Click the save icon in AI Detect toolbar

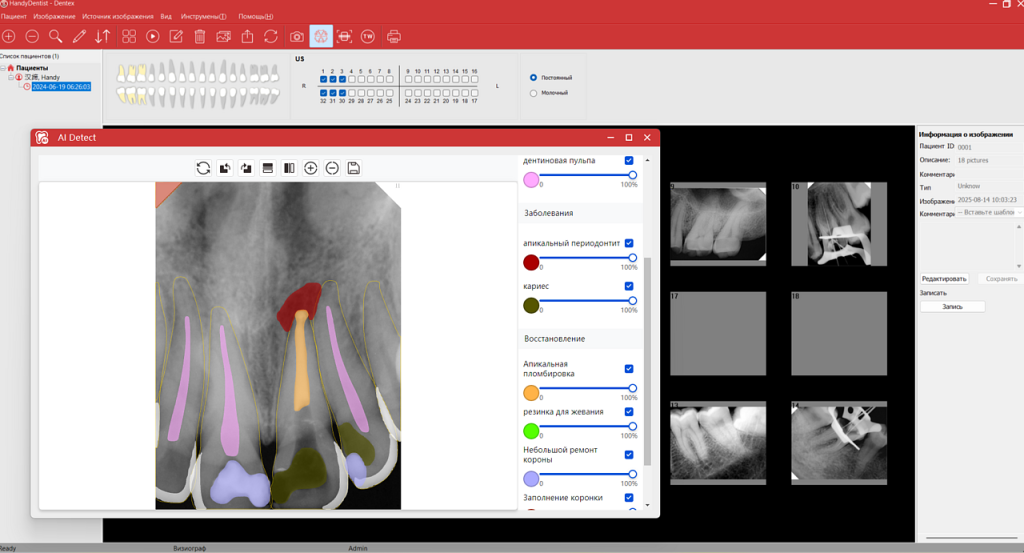[354, 168]
